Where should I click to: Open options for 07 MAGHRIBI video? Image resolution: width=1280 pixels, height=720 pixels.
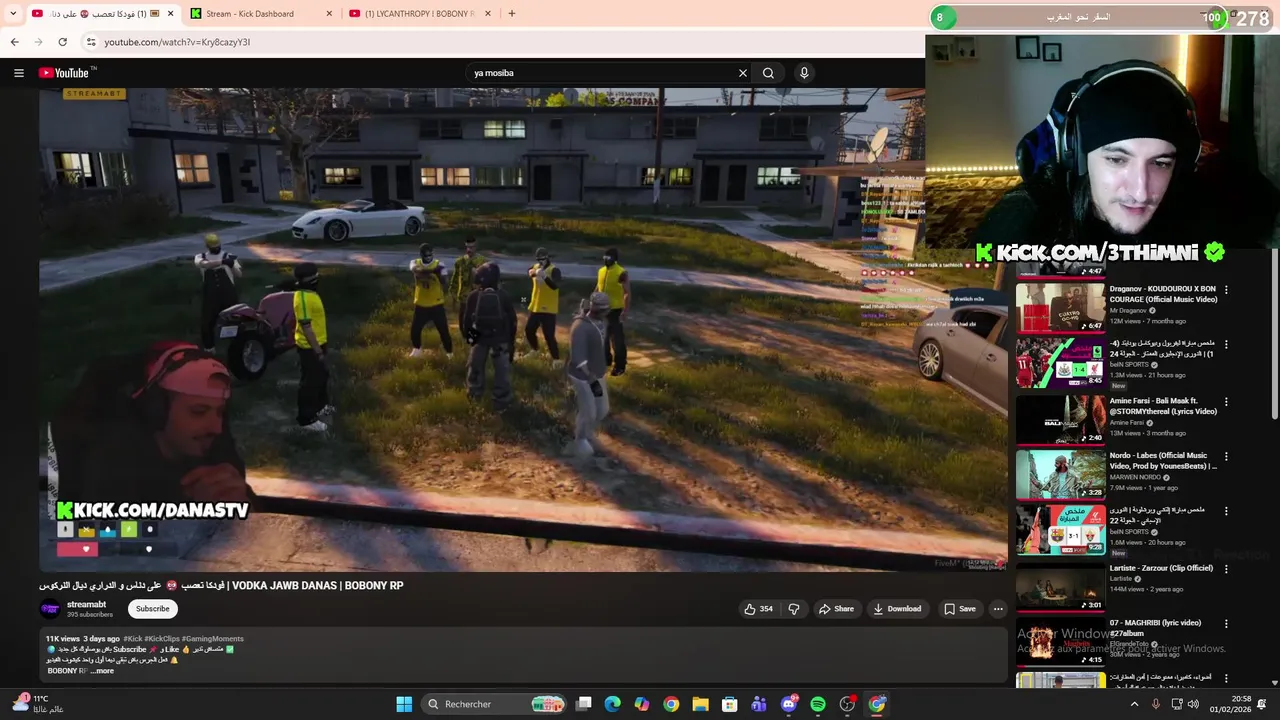[x=1226, y=624]
